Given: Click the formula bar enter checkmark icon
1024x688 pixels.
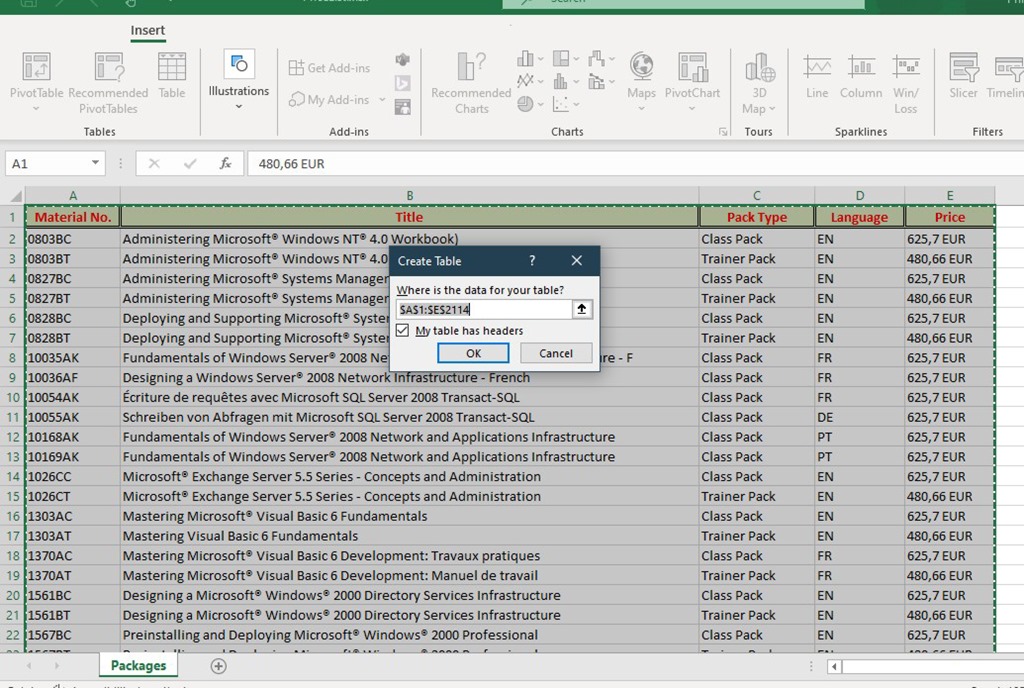Looking at the screenshot, I should coord(190,163).
